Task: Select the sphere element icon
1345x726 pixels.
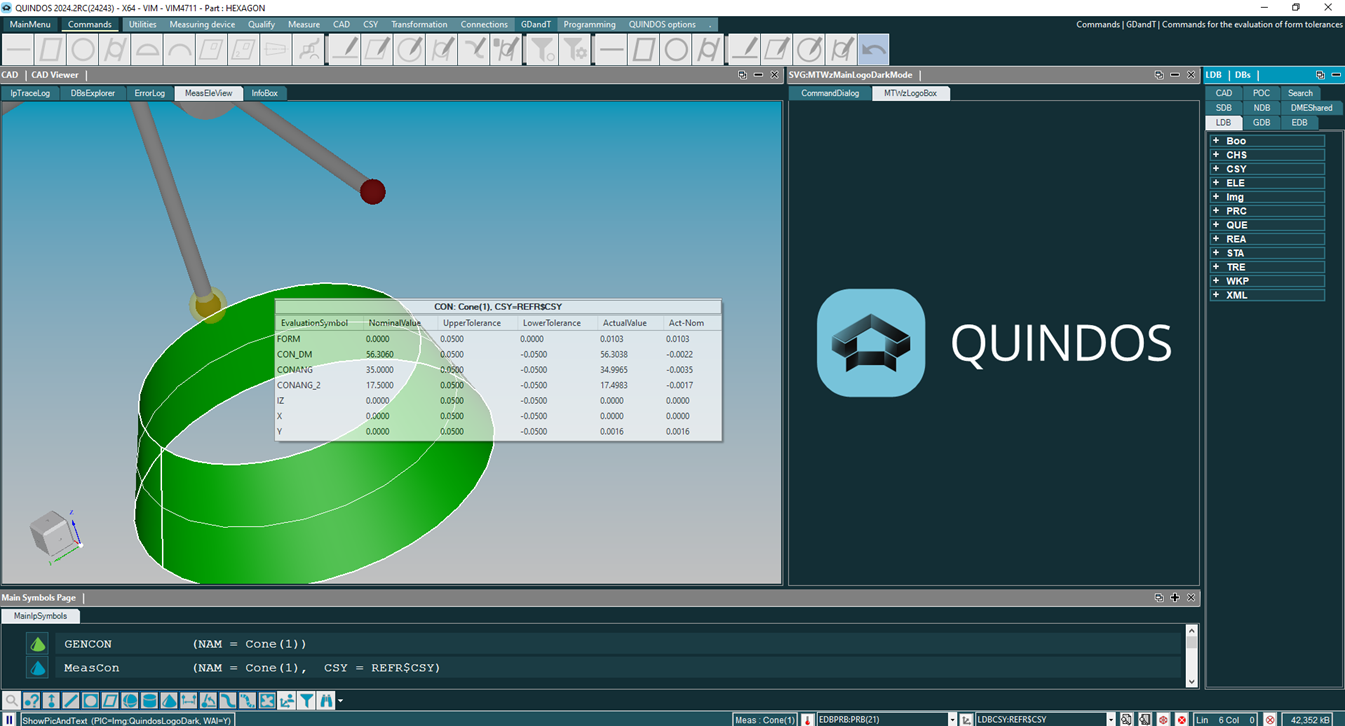Action: [130, 701]
